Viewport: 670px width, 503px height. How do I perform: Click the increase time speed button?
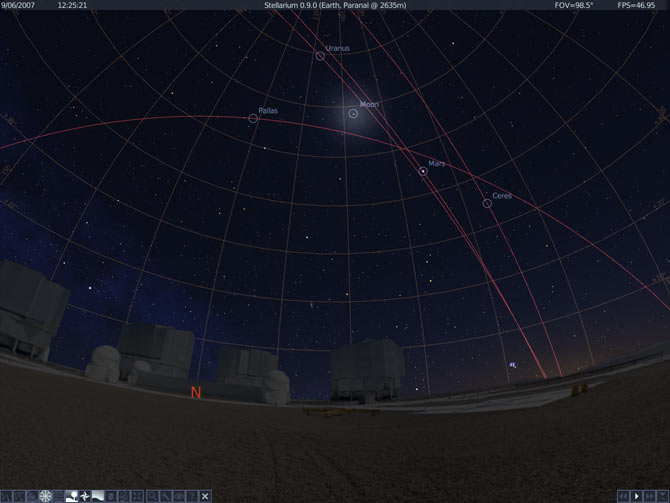point(650,496)
